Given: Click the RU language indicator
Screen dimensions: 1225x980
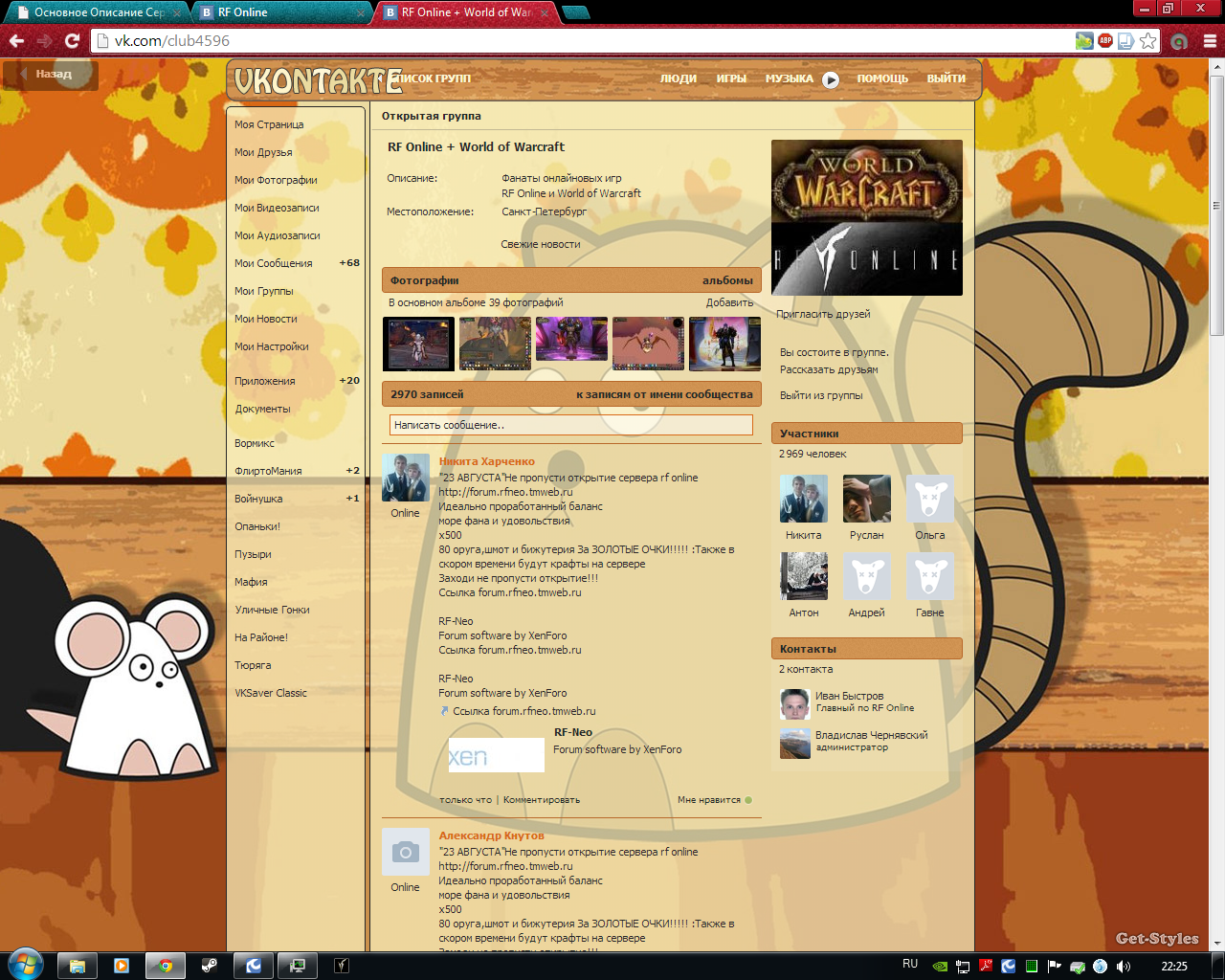Looking at the screenshot, I should coord(910,964).
